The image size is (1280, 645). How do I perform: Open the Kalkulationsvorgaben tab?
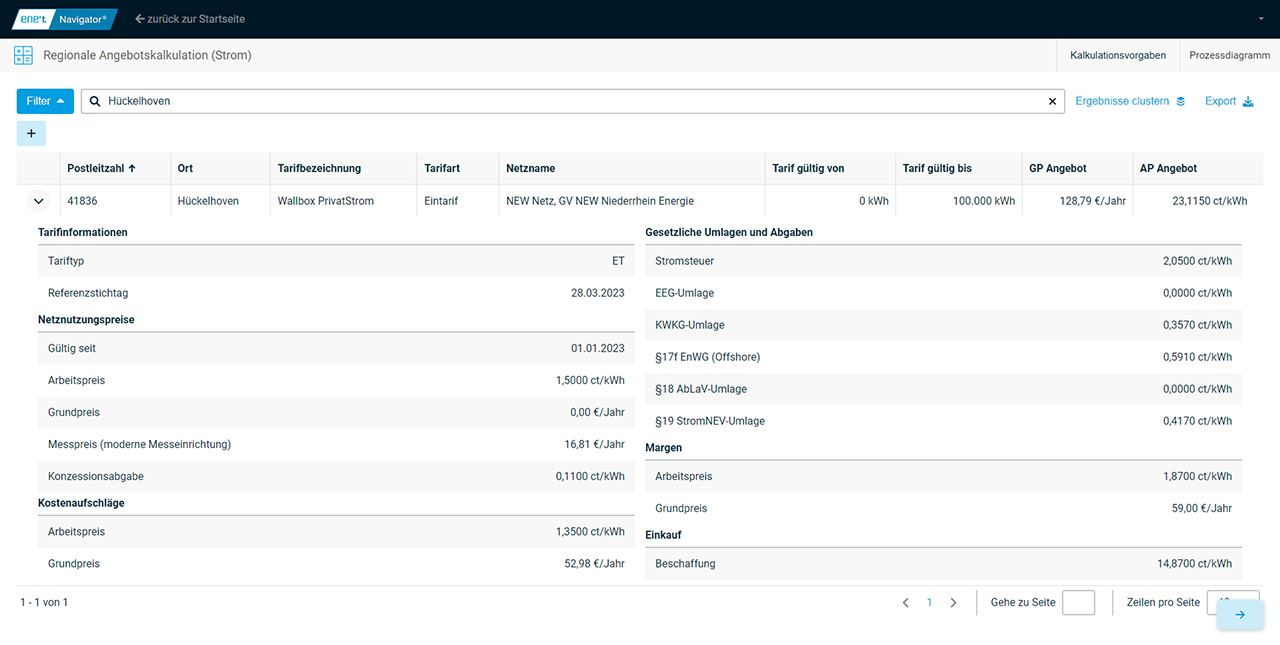tap(1117, 56)
